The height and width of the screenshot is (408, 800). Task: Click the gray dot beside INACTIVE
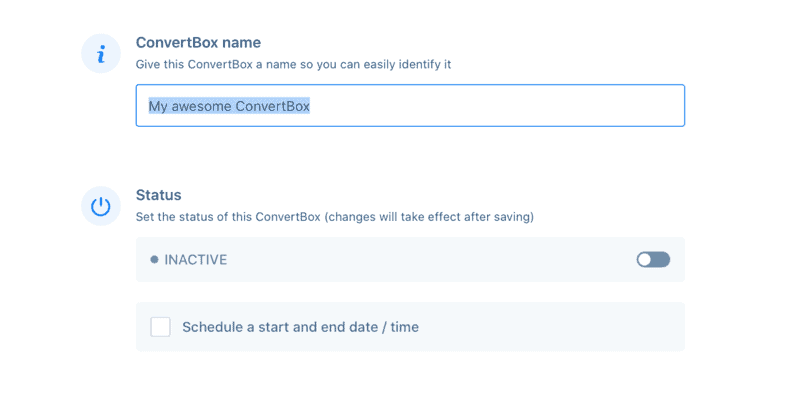coord(154,260)
